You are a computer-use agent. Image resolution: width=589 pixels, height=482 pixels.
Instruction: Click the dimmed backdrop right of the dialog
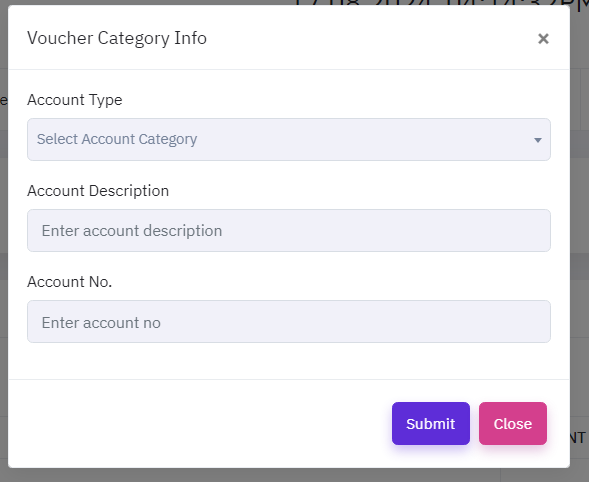(x=579, y=240)
